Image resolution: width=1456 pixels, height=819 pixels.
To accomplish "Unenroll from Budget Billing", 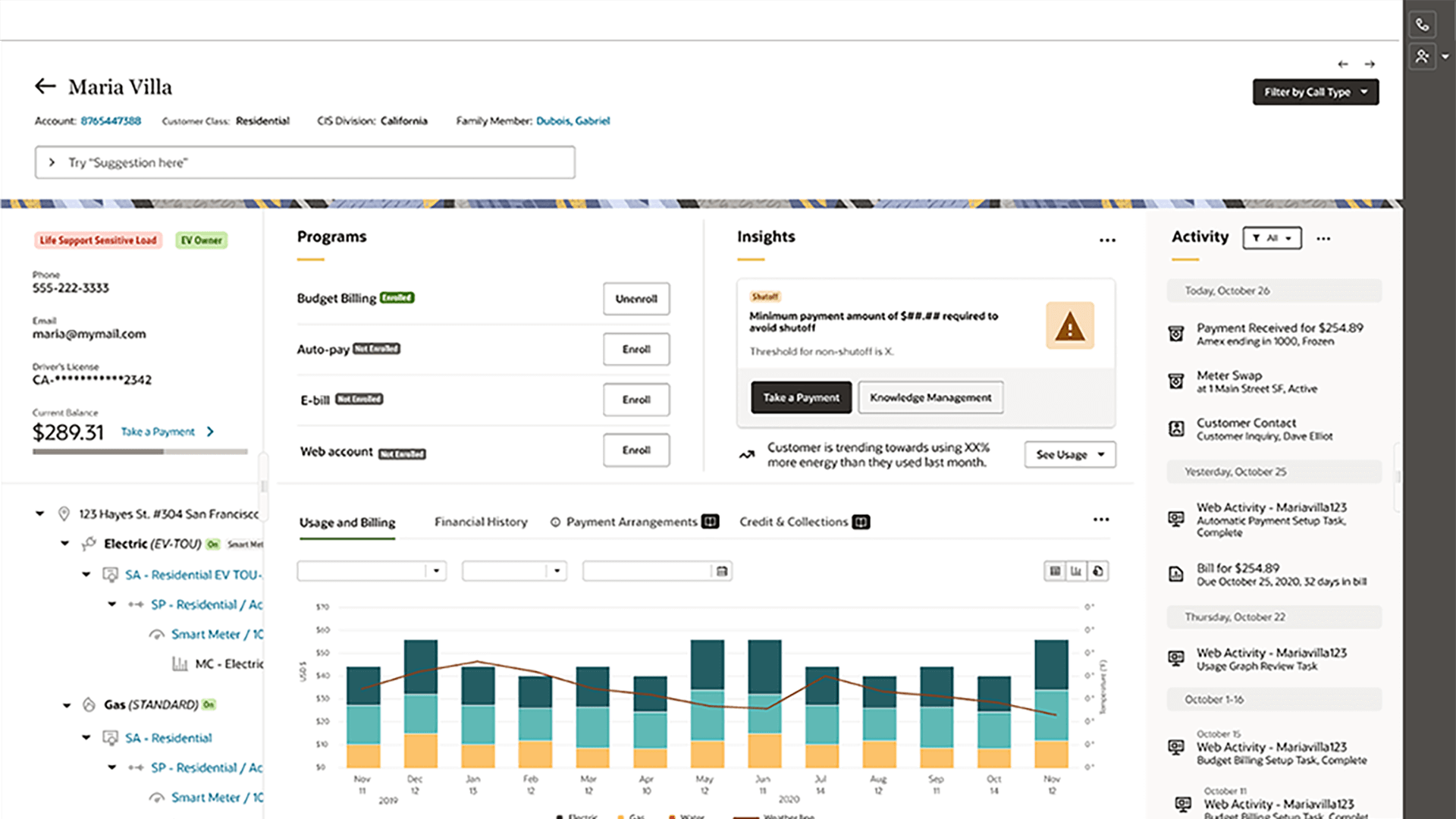I will [x=636, y=299].
